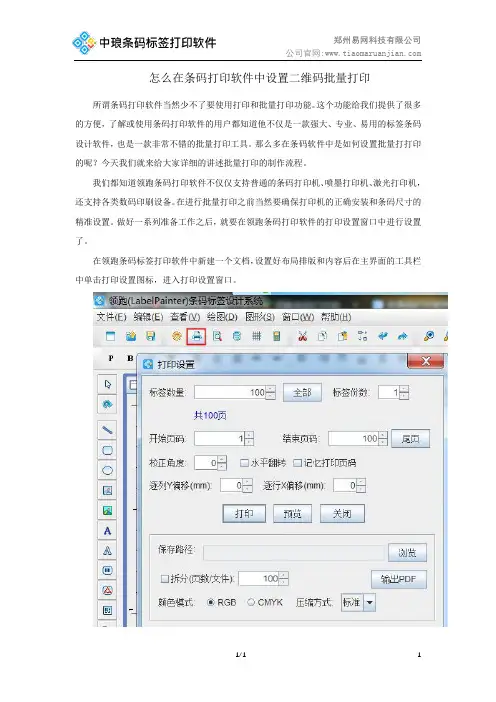Select the CMYK color mode radio button

coord(251,603)
